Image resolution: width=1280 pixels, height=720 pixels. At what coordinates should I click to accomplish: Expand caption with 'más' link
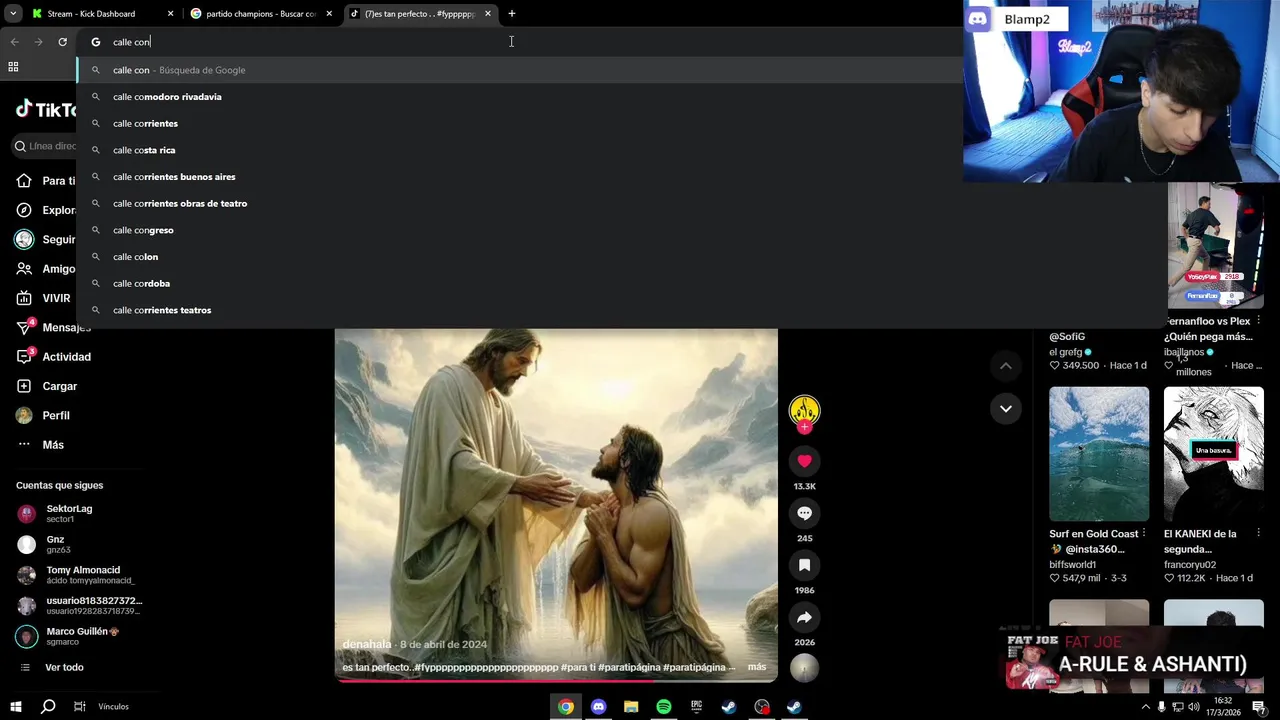point(757,667)
